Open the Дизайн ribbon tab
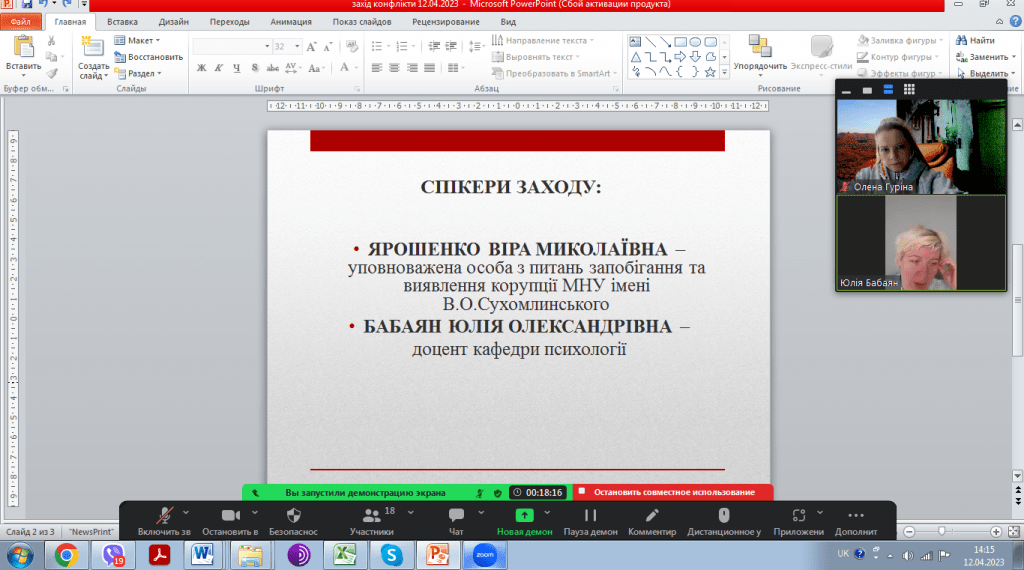The image size is (1024, 570). pos(173,20)
